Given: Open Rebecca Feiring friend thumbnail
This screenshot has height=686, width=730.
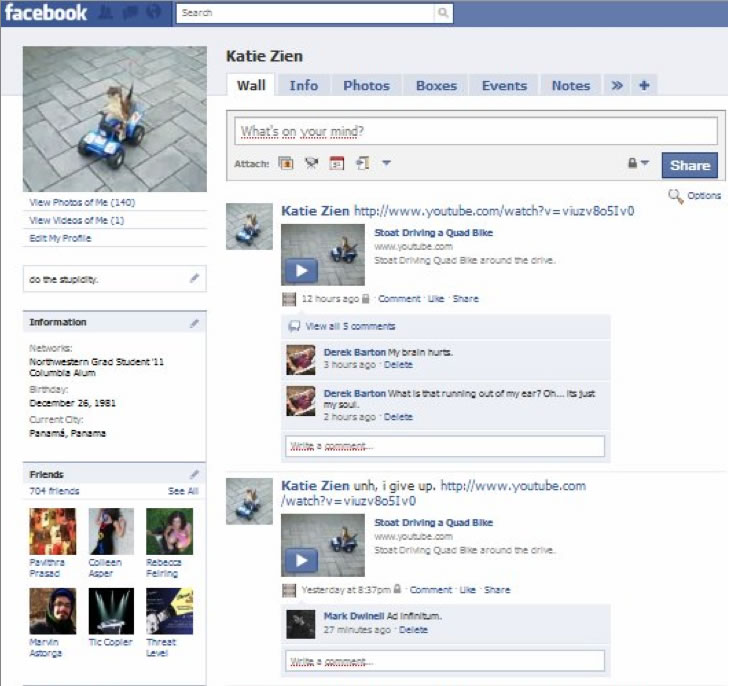Looking at the screenshot, I should [169, 531].
